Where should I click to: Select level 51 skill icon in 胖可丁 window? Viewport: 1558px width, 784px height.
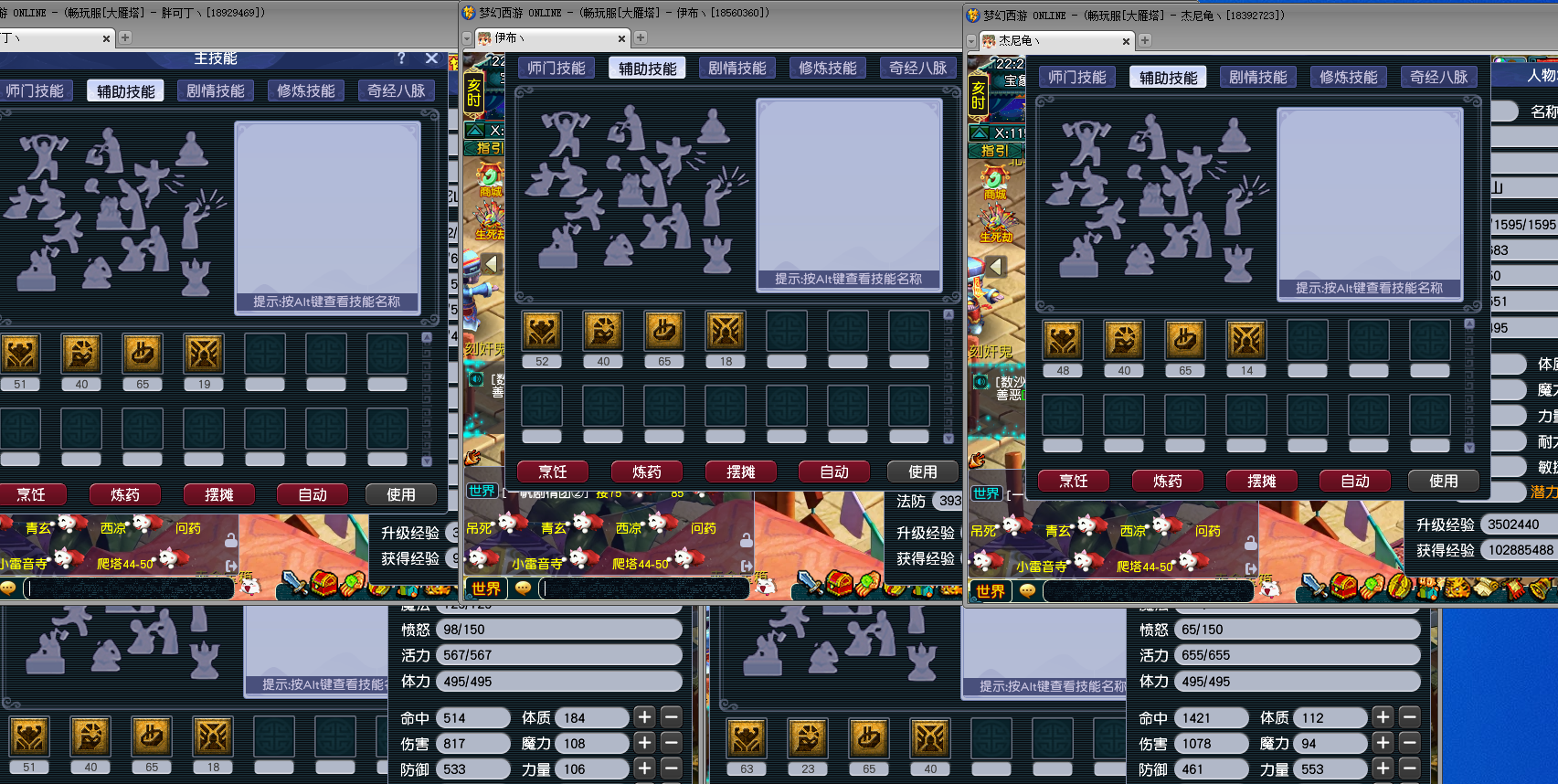point(20,354)
